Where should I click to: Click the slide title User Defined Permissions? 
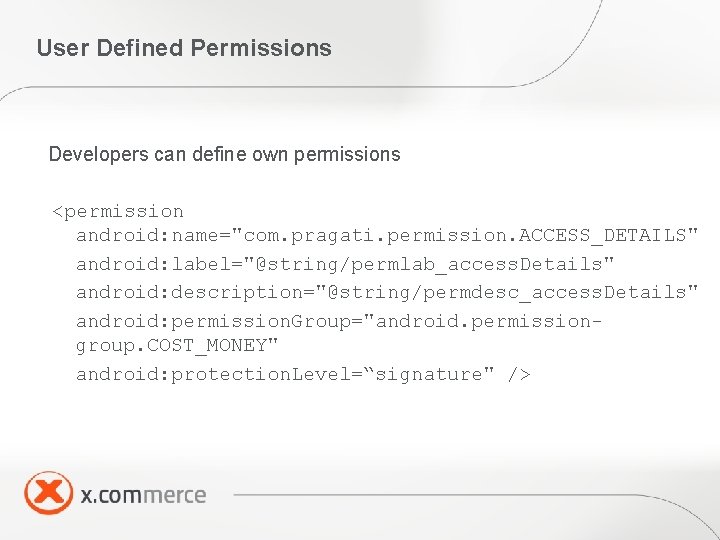184,48
